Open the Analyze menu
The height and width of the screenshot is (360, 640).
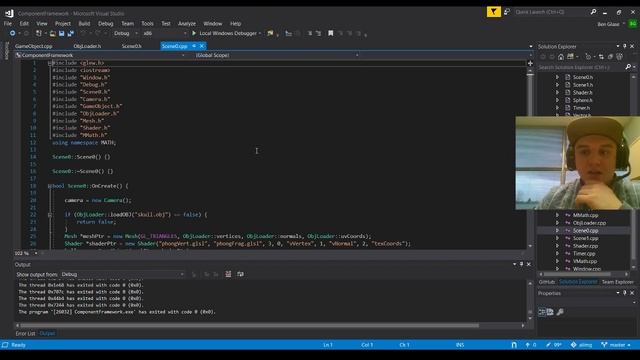pyautogui.click(x=187, y=24)
